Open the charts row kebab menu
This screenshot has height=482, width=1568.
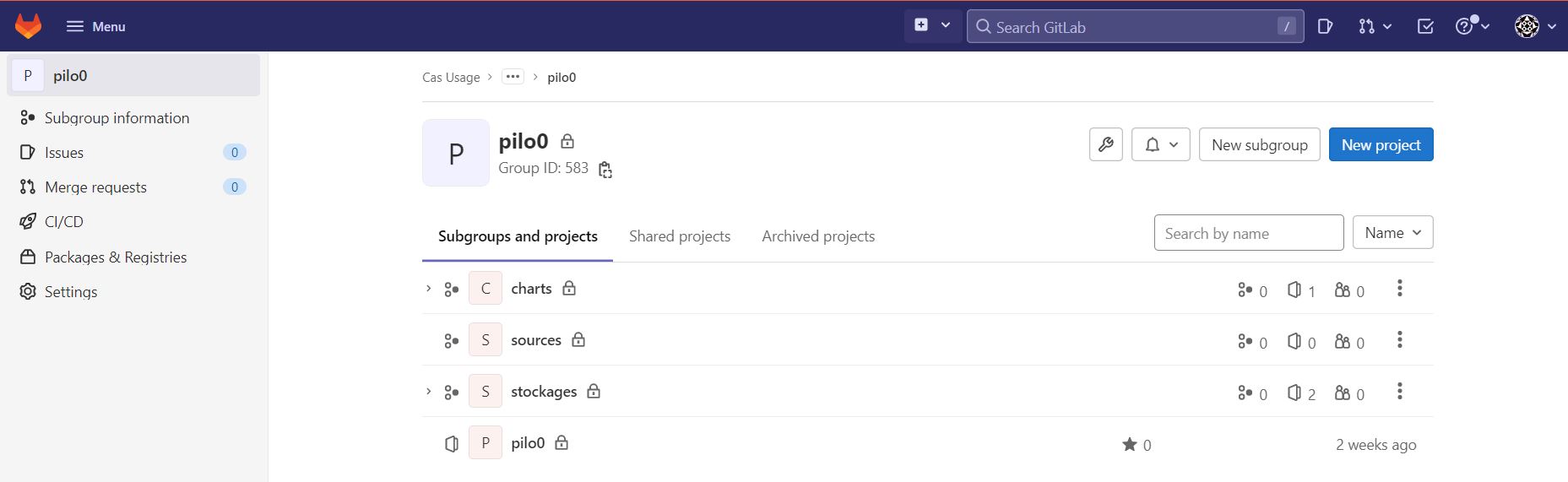tap(1400, 289)
